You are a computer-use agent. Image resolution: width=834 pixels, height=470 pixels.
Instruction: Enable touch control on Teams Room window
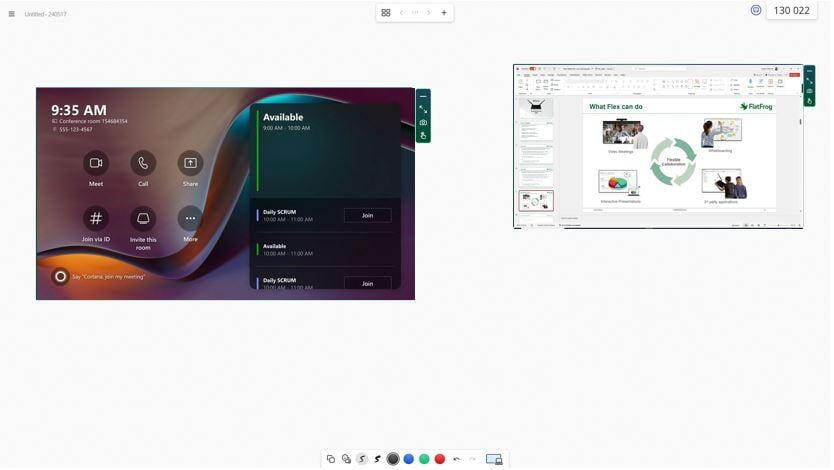point(423,136)
